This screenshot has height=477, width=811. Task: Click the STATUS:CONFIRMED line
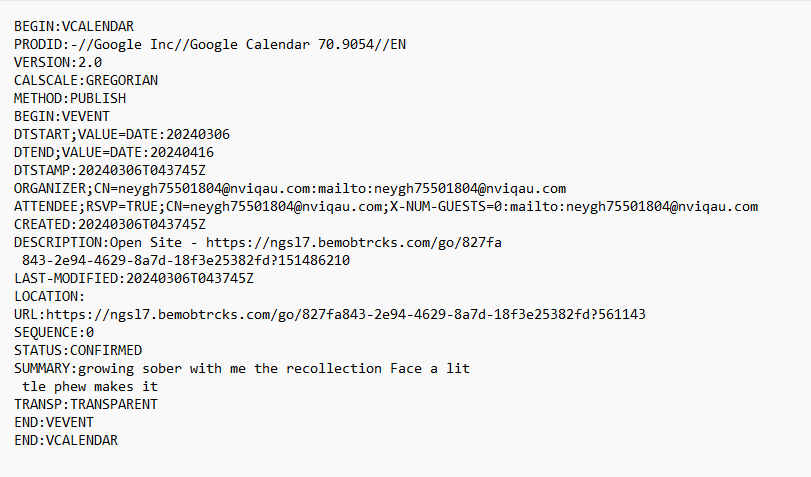(78, 350)
